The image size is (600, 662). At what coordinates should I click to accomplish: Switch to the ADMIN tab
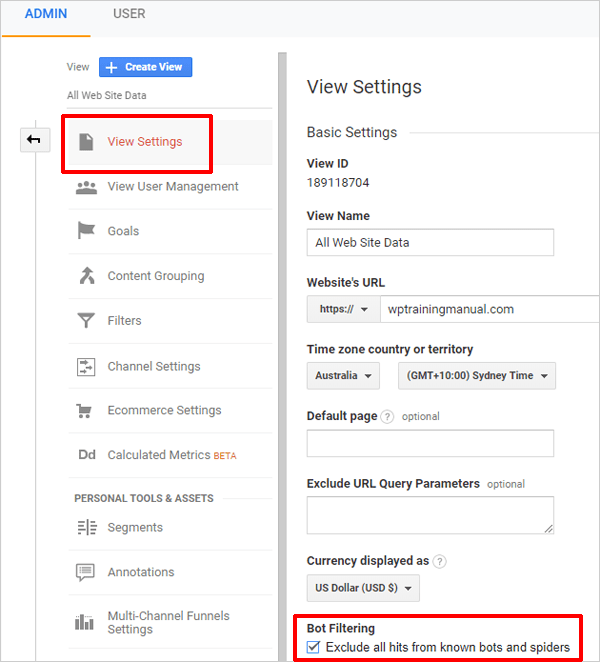[46, 14]
